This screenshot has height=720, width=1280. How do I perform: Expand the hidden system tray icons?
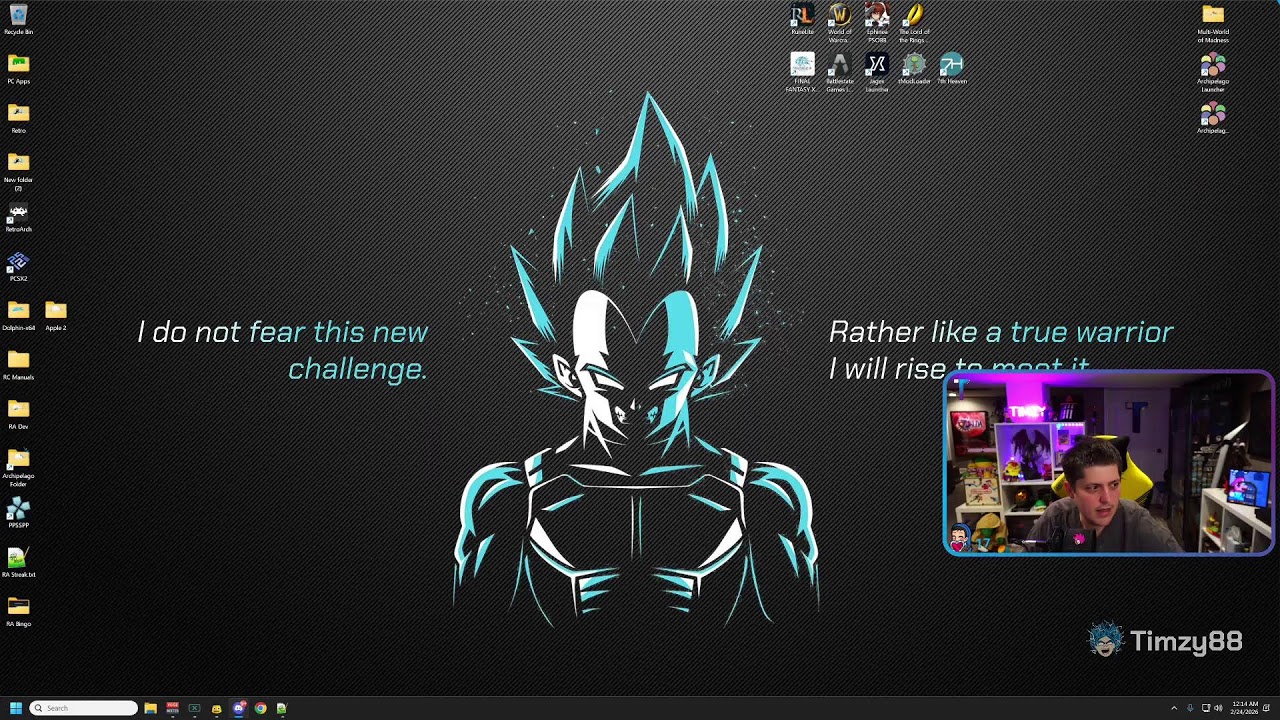point(1174,708)
